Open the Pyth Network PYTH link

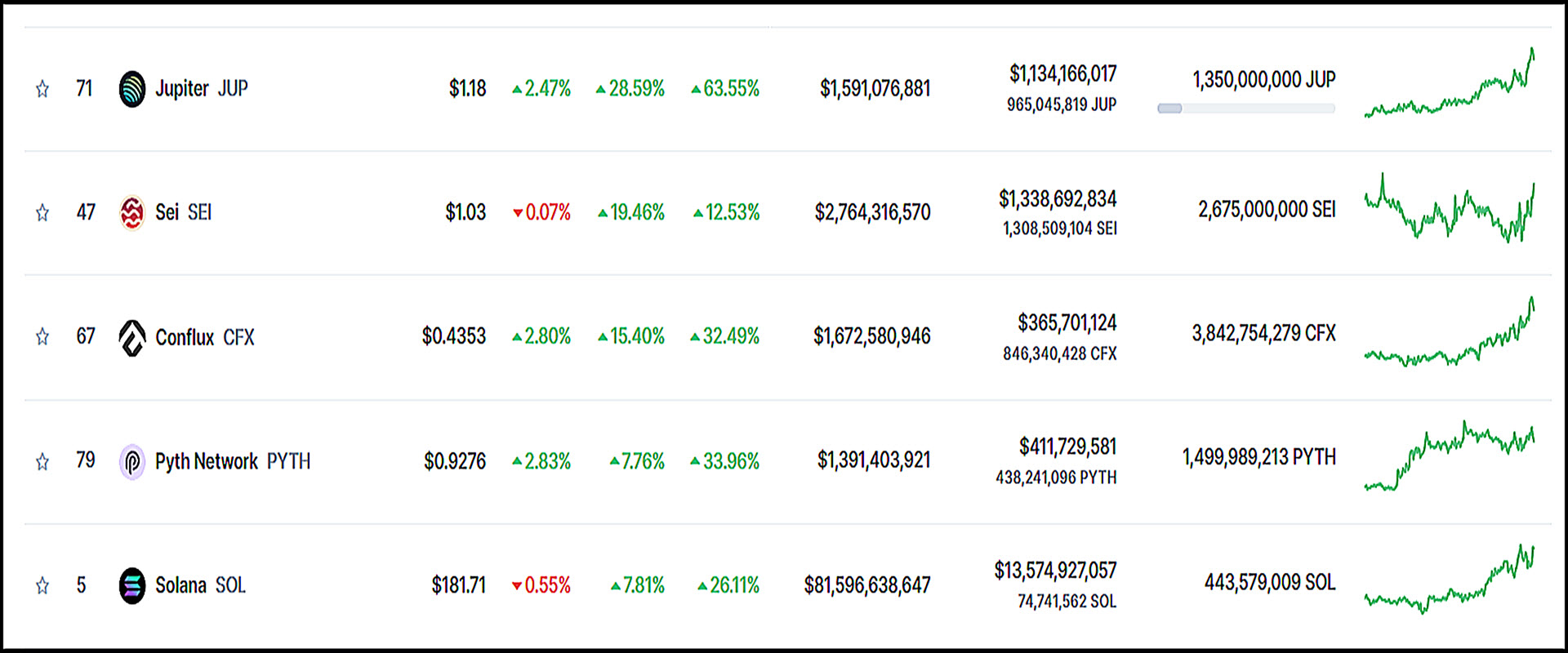point(233,461)
